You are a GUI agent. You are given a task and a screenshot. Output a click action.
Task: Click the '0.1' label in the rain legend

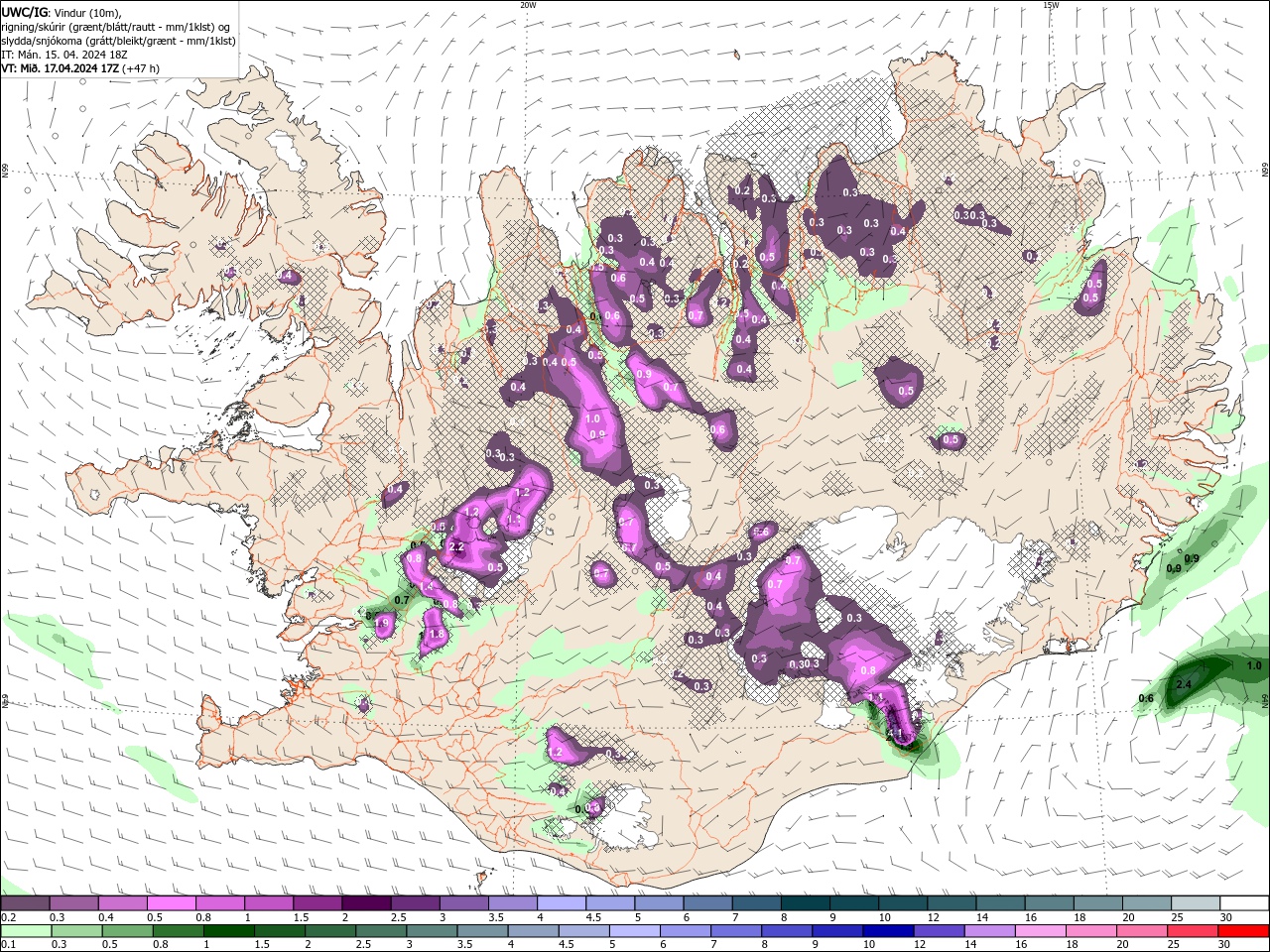8,945
